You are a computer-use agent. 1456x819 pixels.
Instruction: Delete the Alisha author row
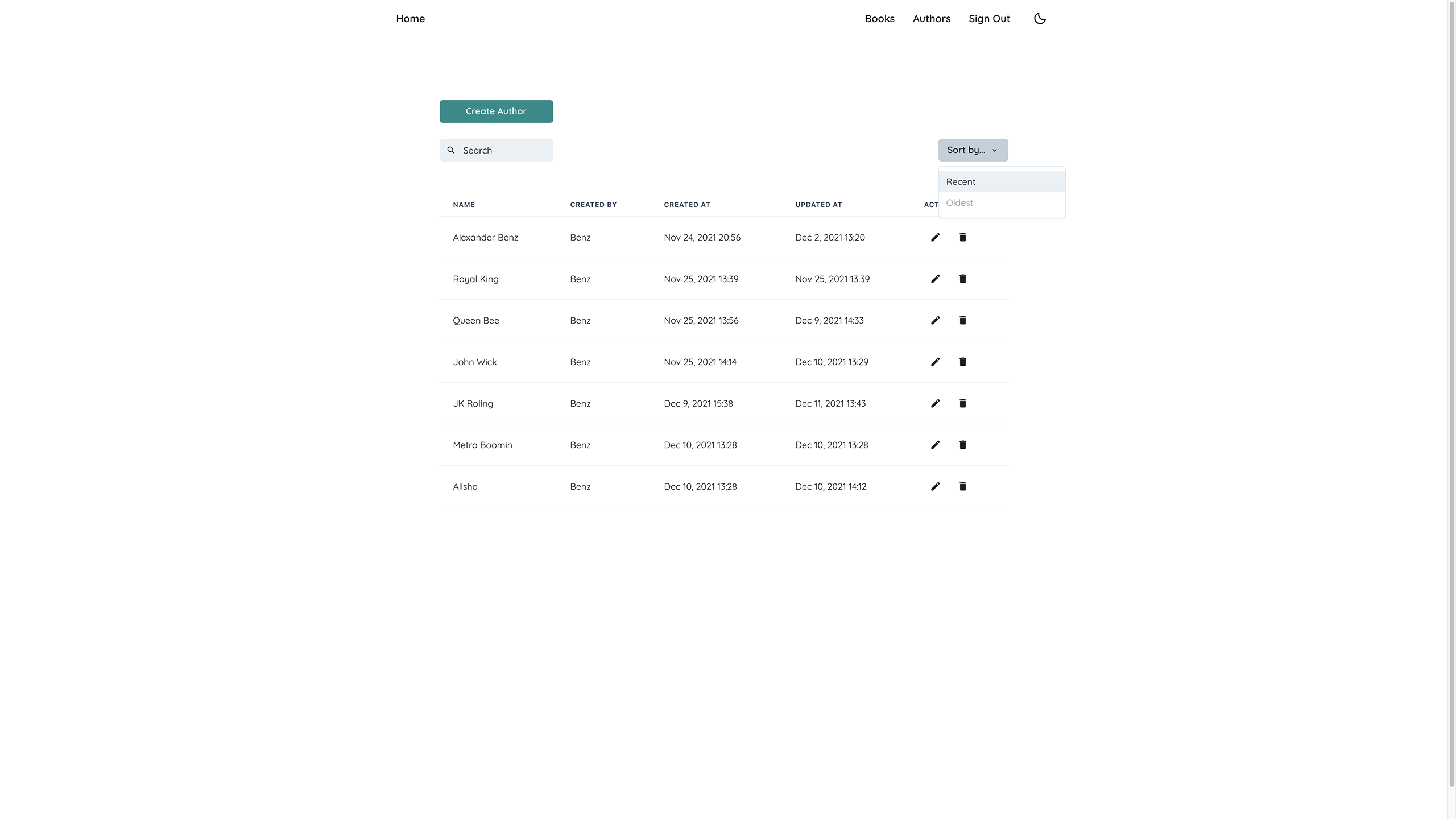click(962, 486)
